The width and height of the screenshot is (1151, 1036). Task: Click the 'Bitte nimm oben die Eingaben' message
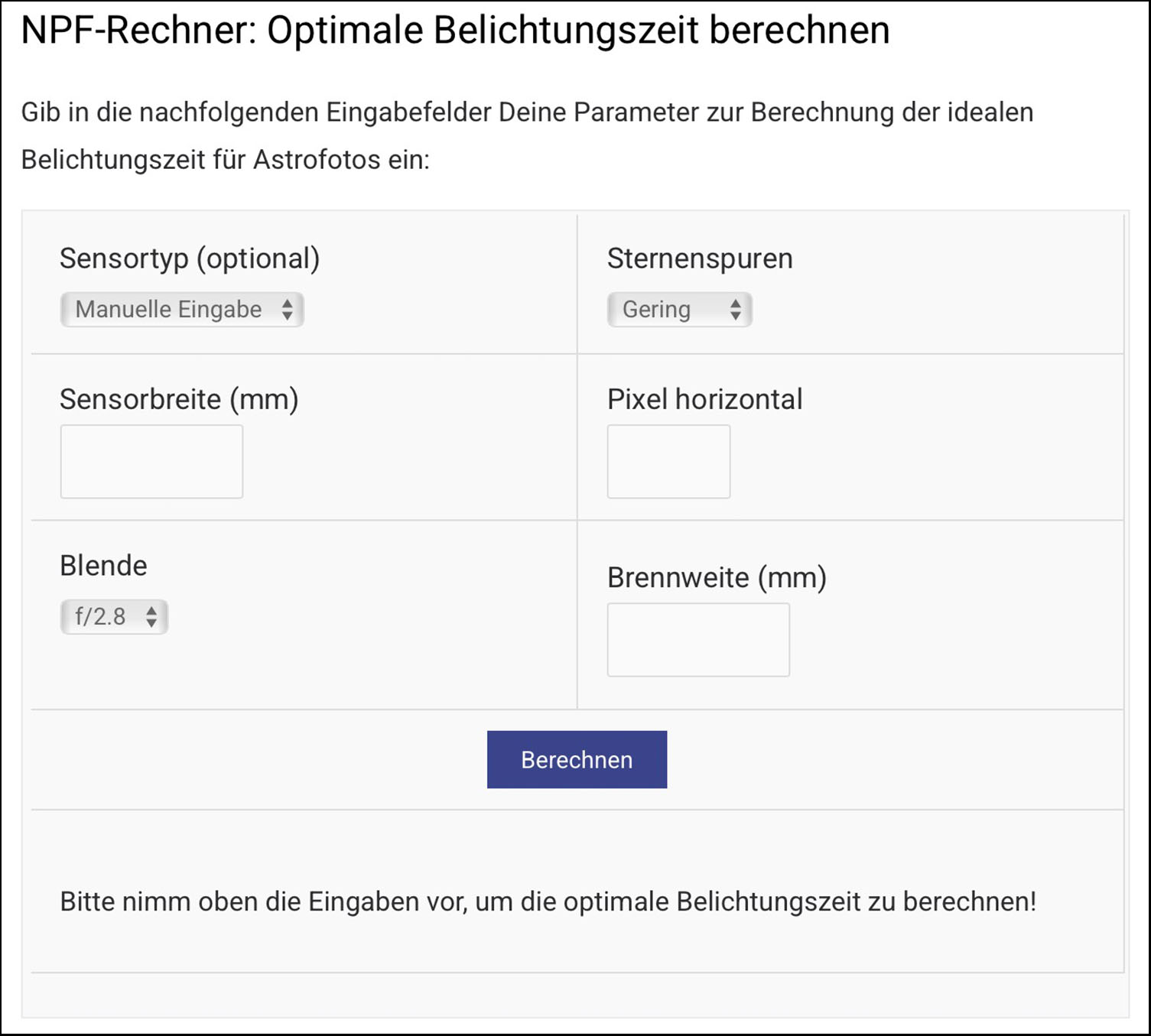548,901
